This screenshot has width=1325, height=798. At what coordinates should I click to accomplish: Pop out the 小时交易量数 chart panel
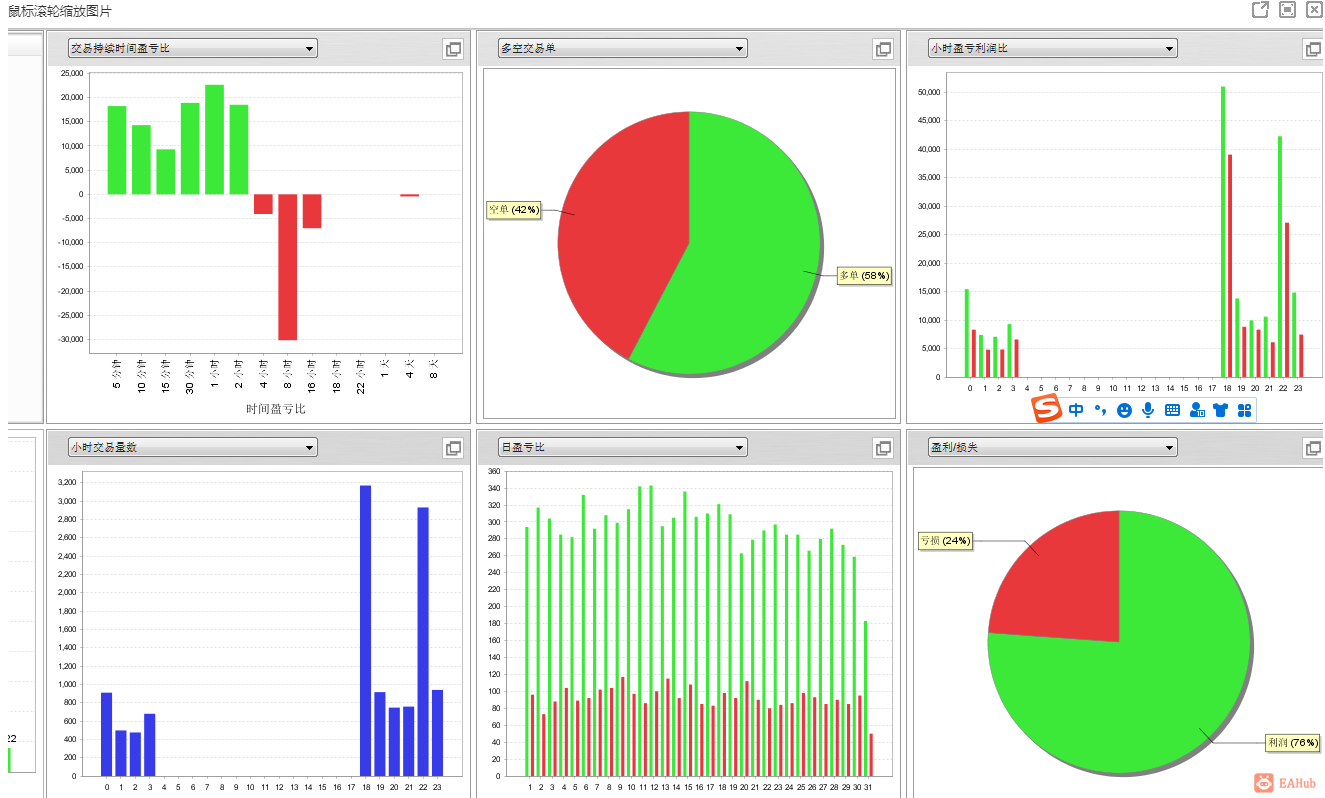(x=453, y=448)
